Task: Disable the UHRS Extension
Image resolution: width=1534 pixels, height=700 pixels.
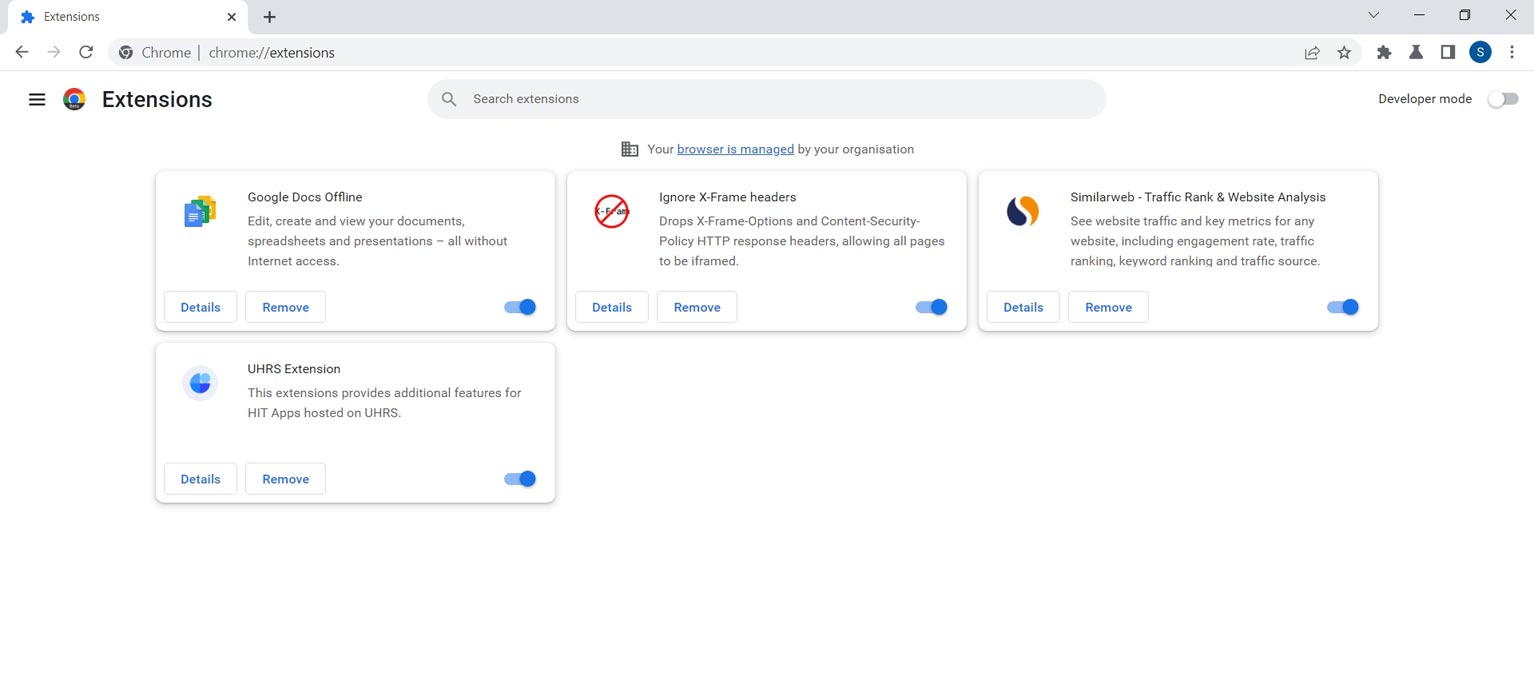Action: pyautogui.click(x=520, y=479)
